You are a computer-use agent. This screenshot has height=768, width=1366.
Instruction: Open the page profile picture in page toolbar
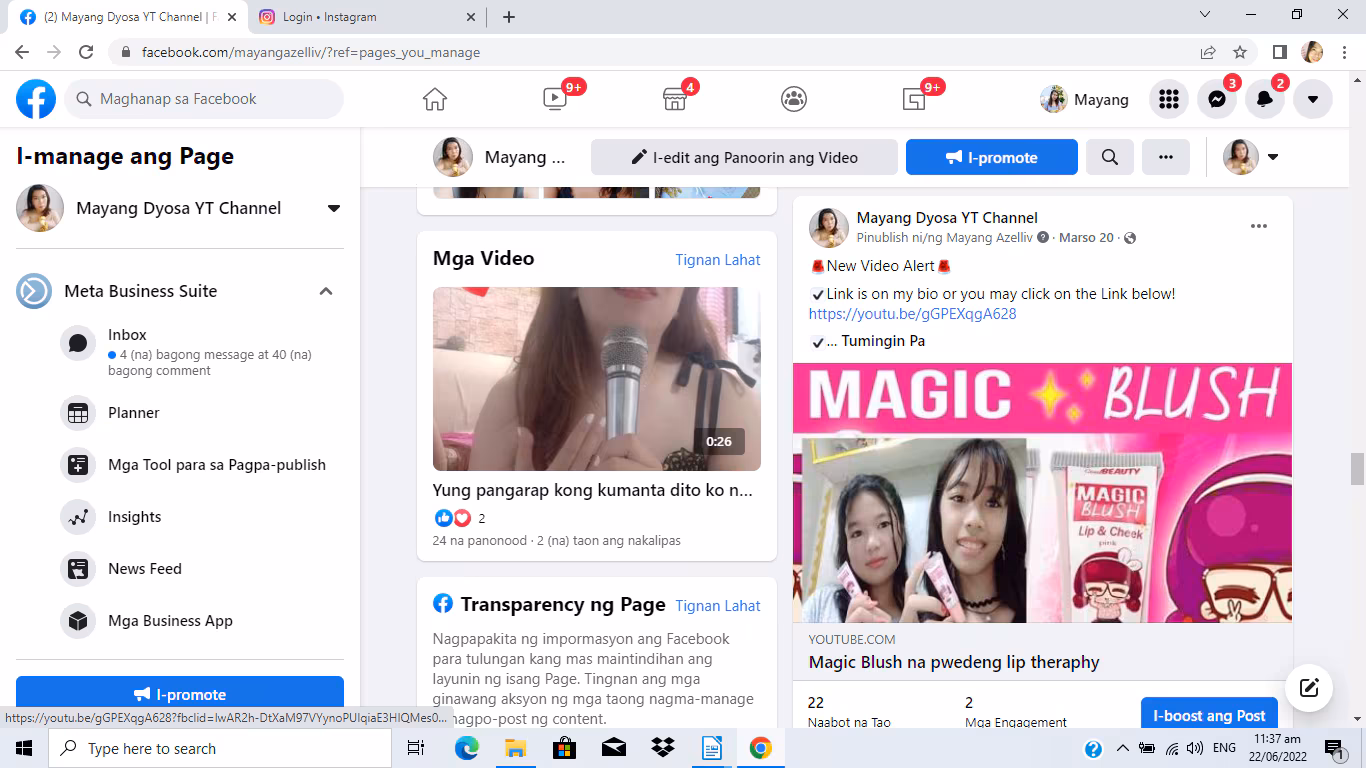click(x=453, y=157)
